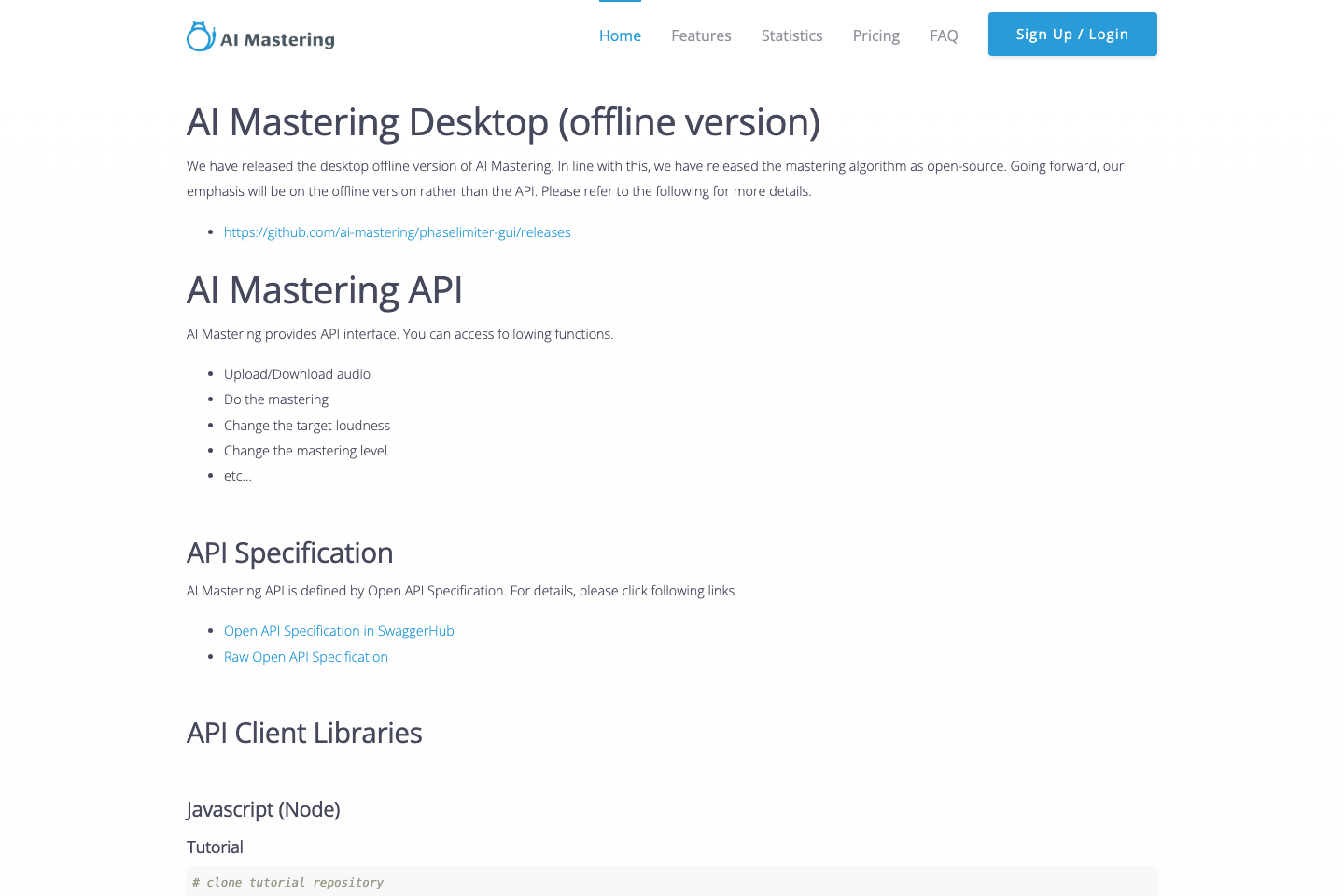
Task: Open the Open API Specification in SwaggerHub
Action: tap(339, 630)
